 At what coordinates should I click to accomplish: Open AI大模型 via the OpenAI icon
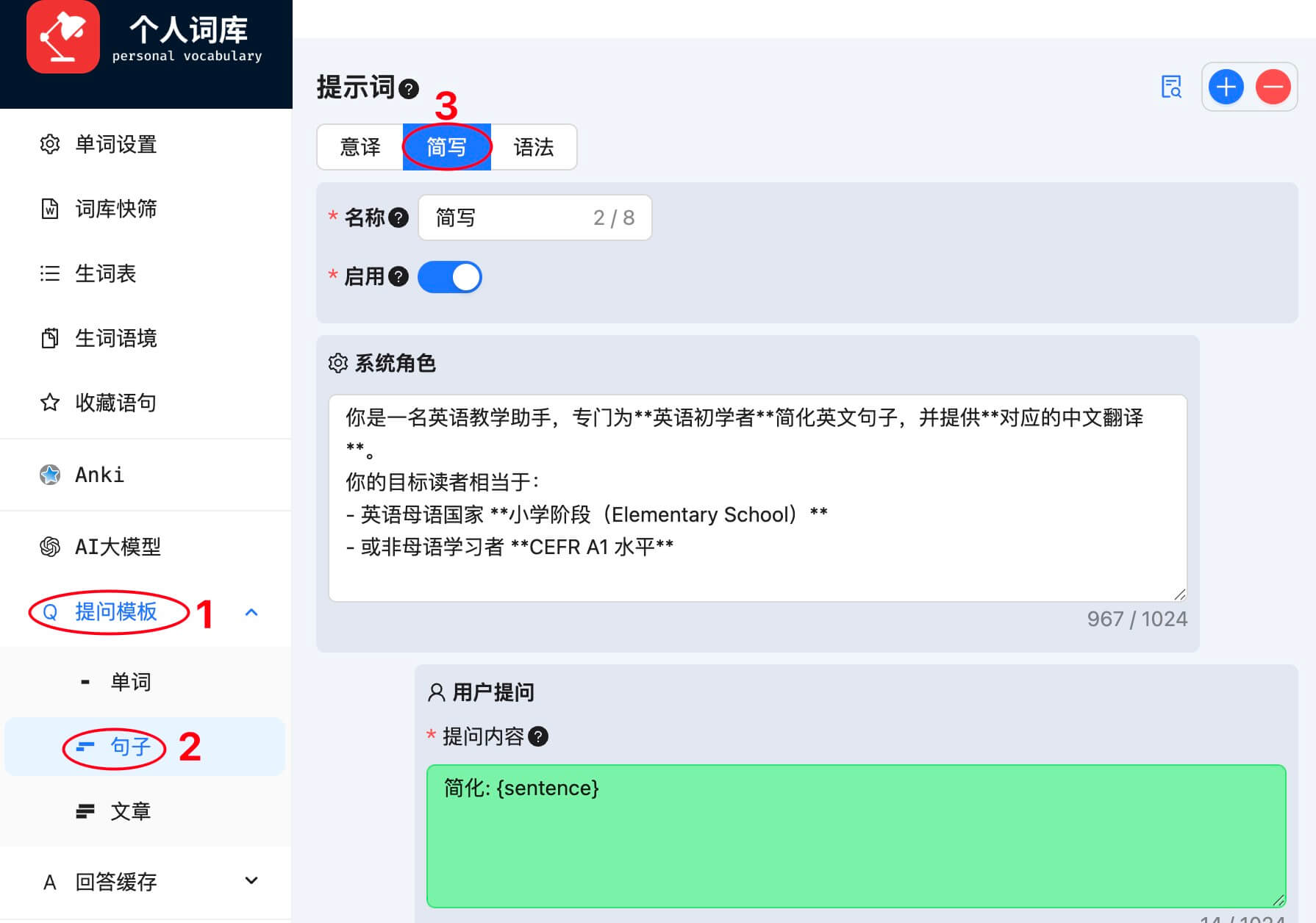pos(49,547)
